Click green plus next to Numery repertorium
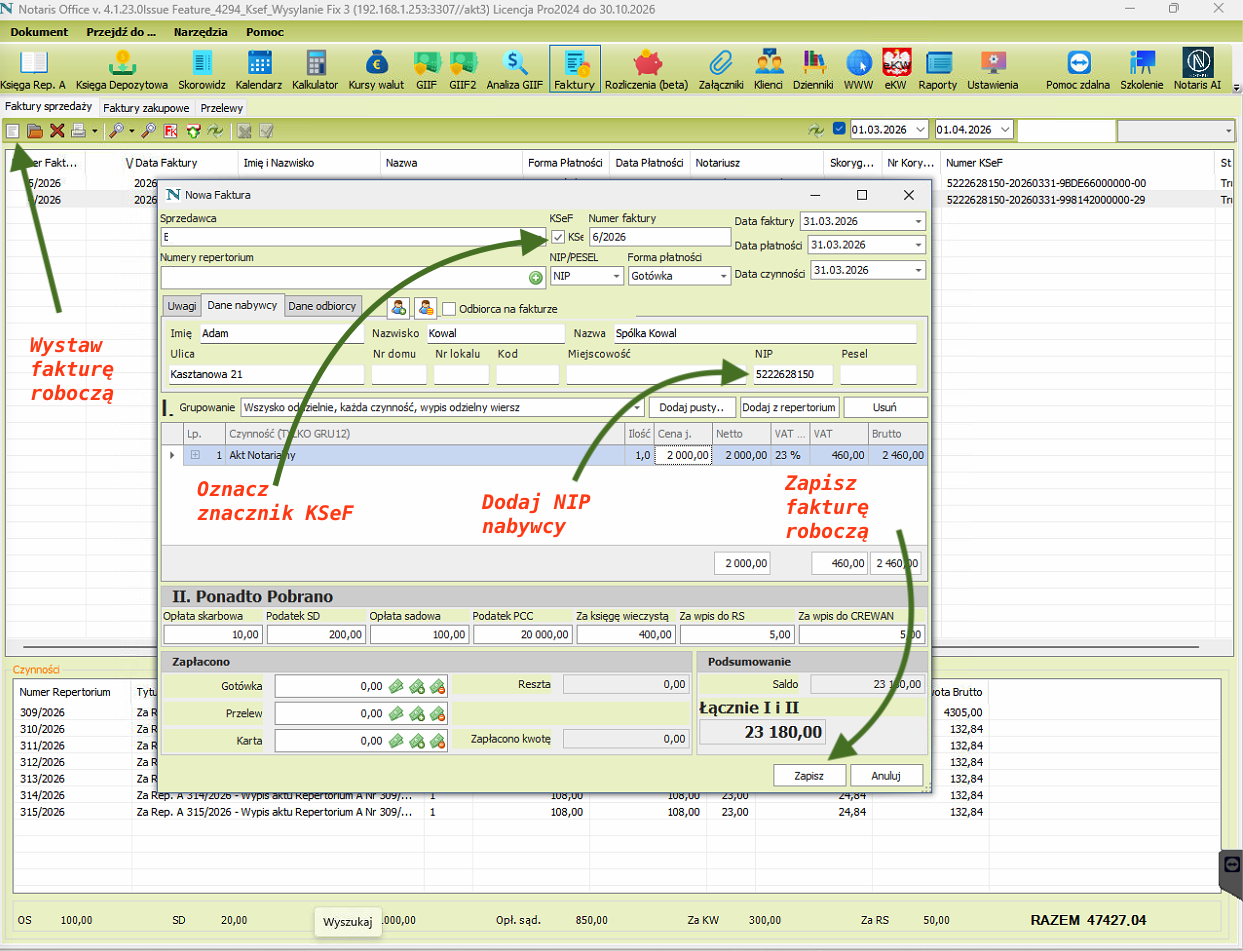The width and height of the screenshot is (1243, 951). (536, 277)
